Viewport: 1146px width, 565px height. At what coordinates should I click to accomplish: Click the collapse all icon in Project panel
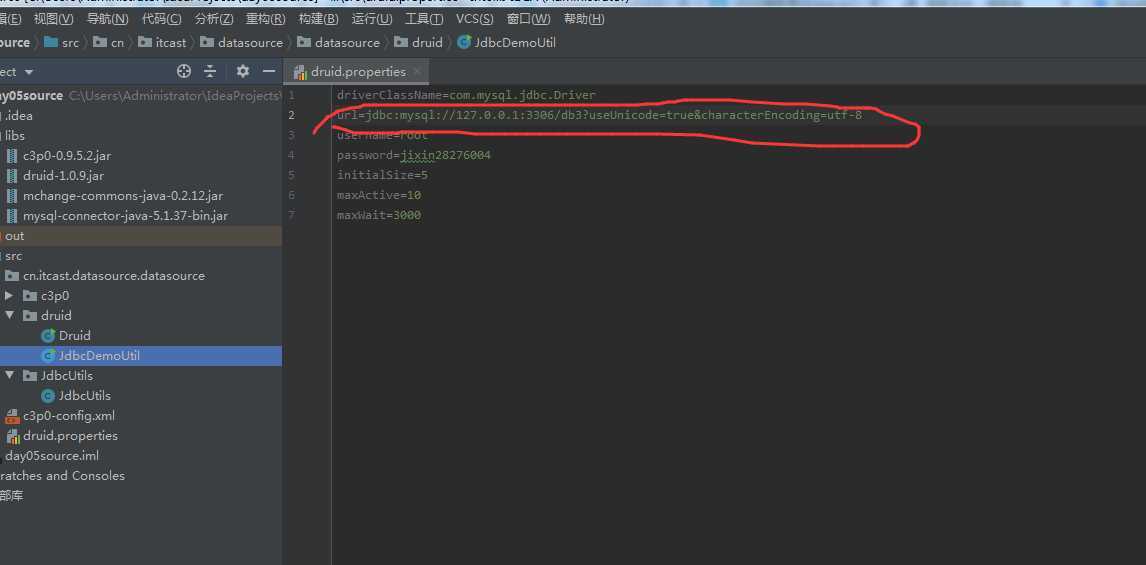click(x=210, y=71)
